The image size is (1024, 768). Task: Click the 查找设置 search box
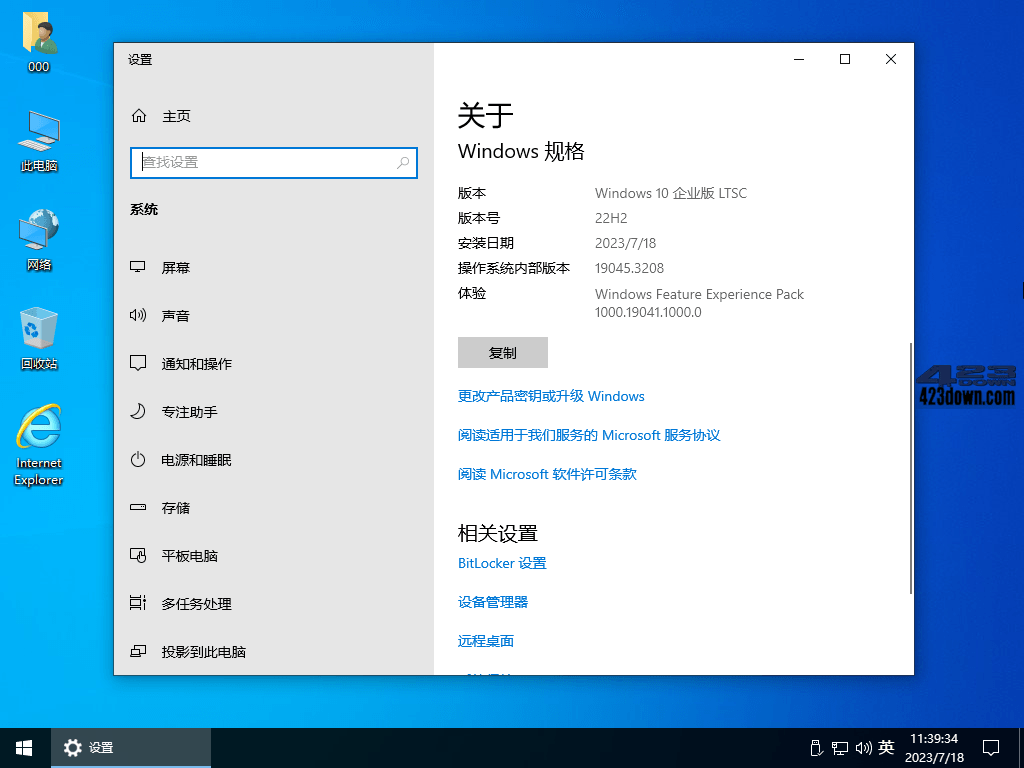point(273,163)
